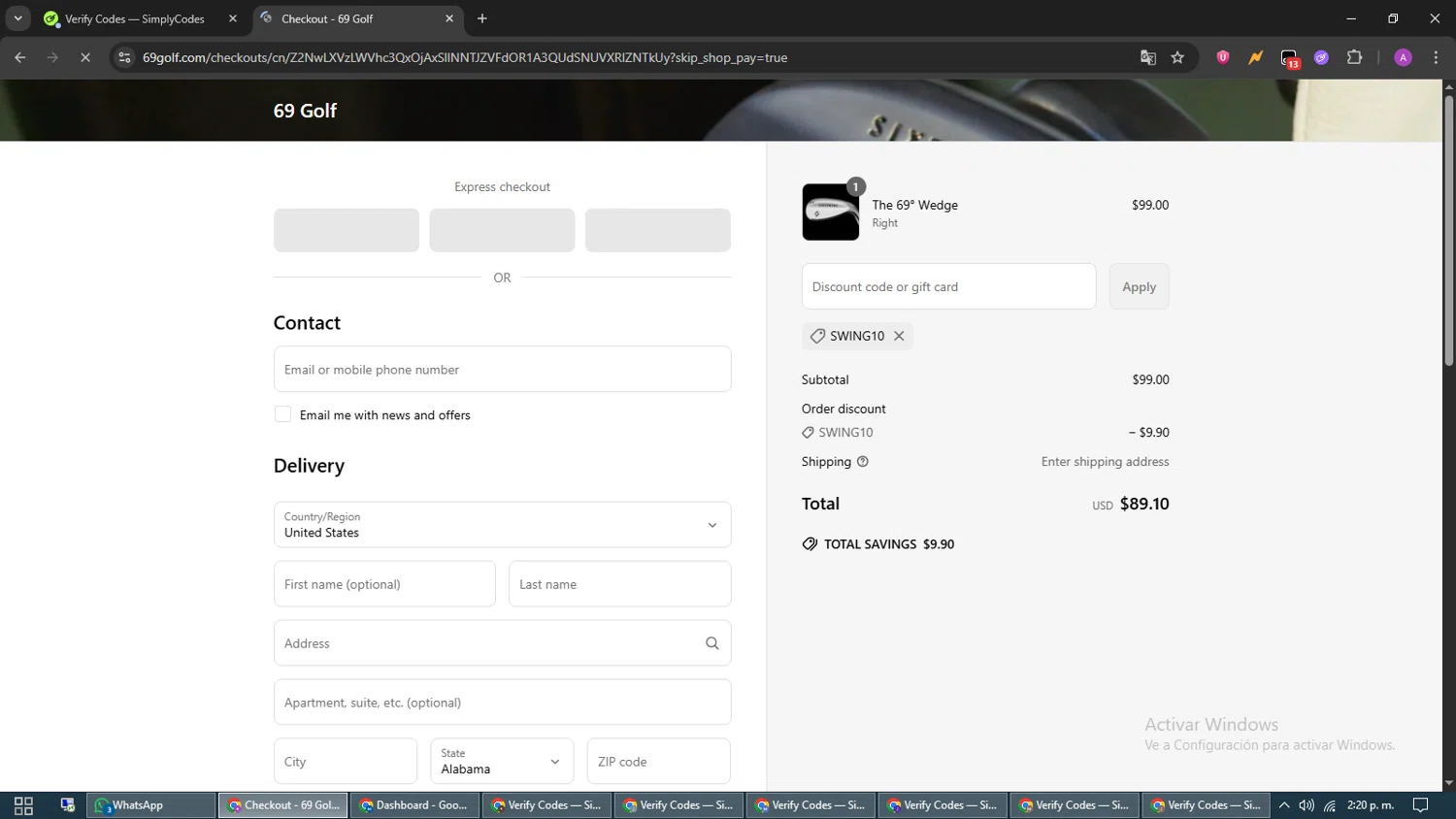Viewport: 1456px width, 819px height.
Task: Open the extension with badge 13
Action: [x=1289, y=58]
